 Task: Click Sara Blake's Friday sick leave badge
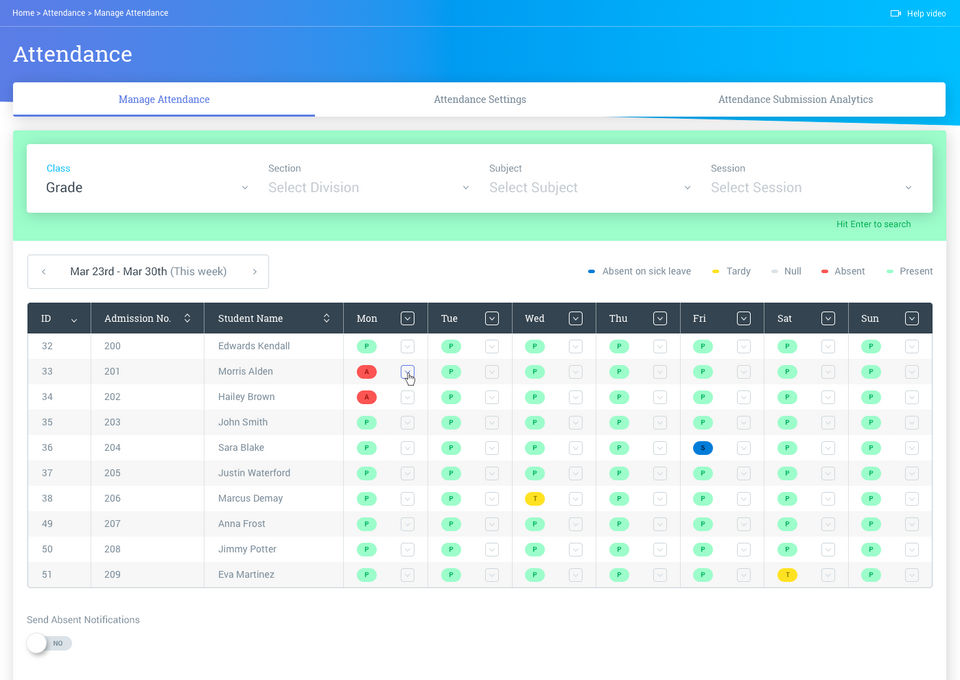point(703,448)
